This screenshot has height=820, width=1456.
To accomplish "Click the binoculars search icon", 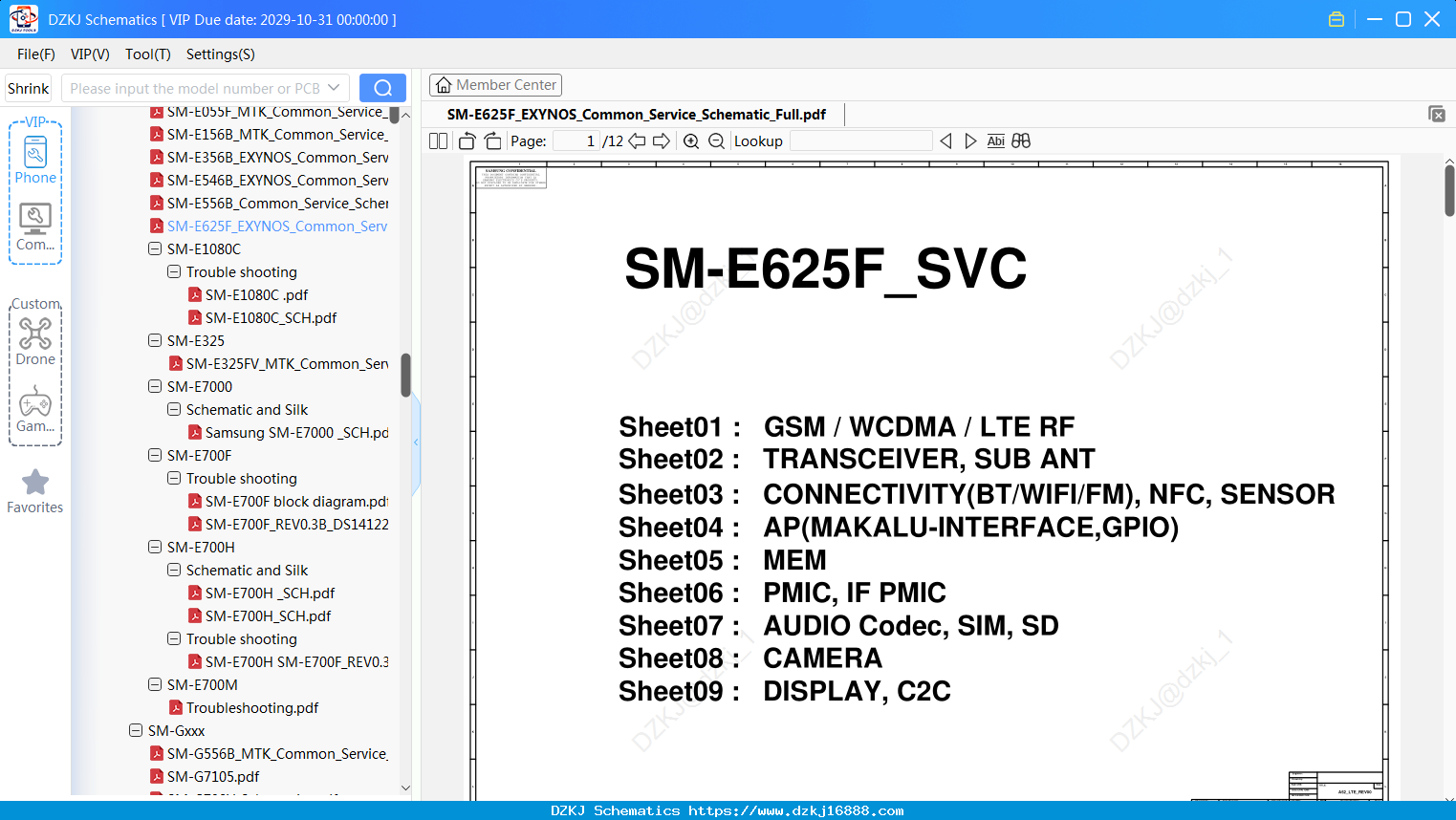I will 1021,141.
